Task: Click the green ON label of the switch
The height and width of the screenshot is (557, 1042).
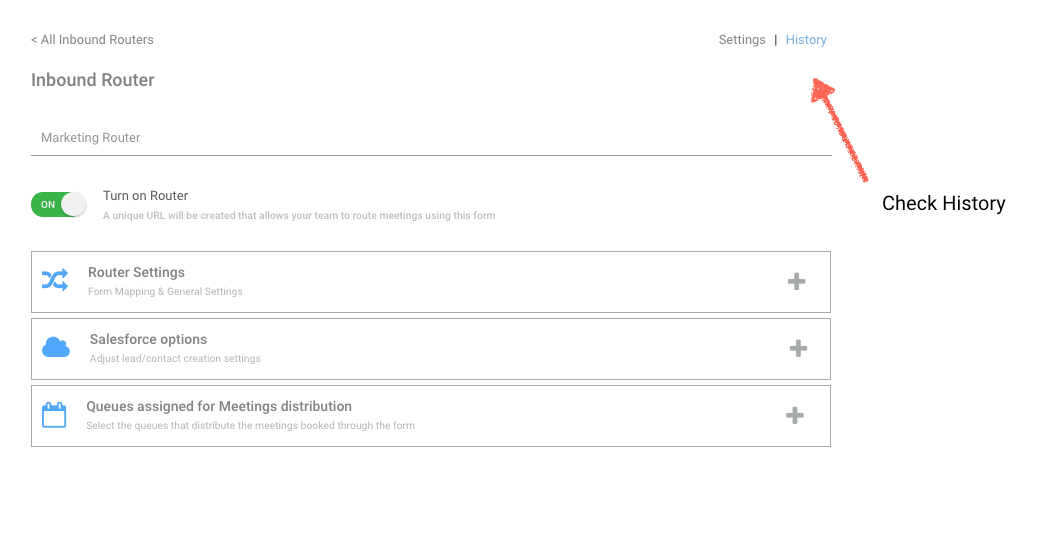Action: click(48, 205)
